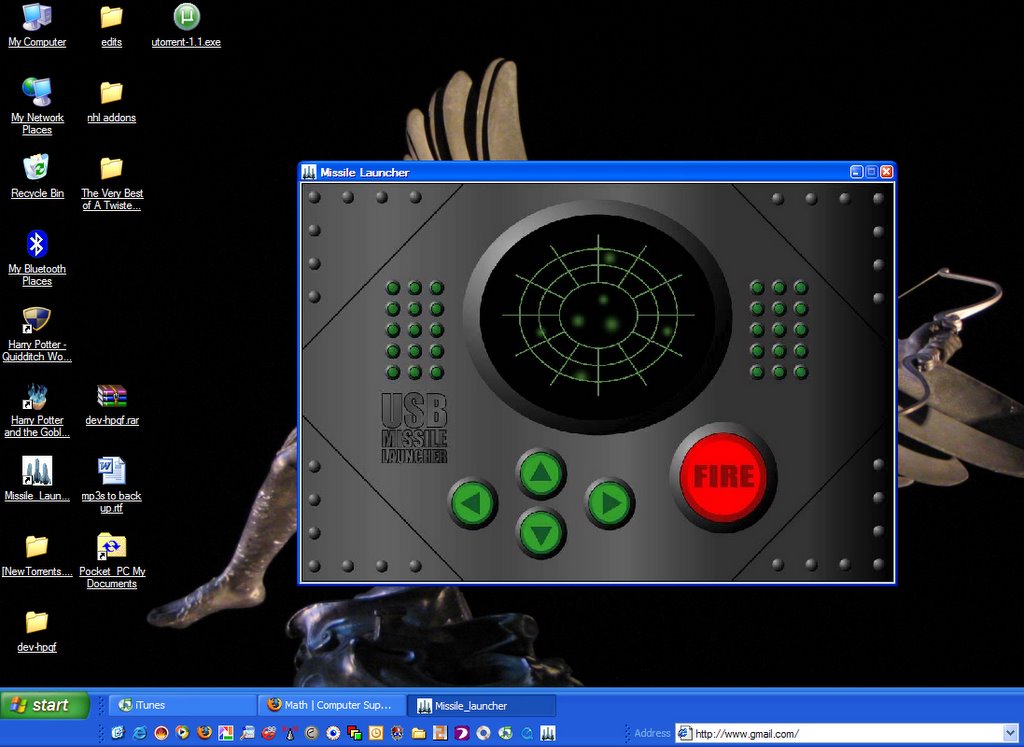Switch to Math | Computer Sup... Firefox window
This screenshot has height=747, width=1024.
point(333,705)
